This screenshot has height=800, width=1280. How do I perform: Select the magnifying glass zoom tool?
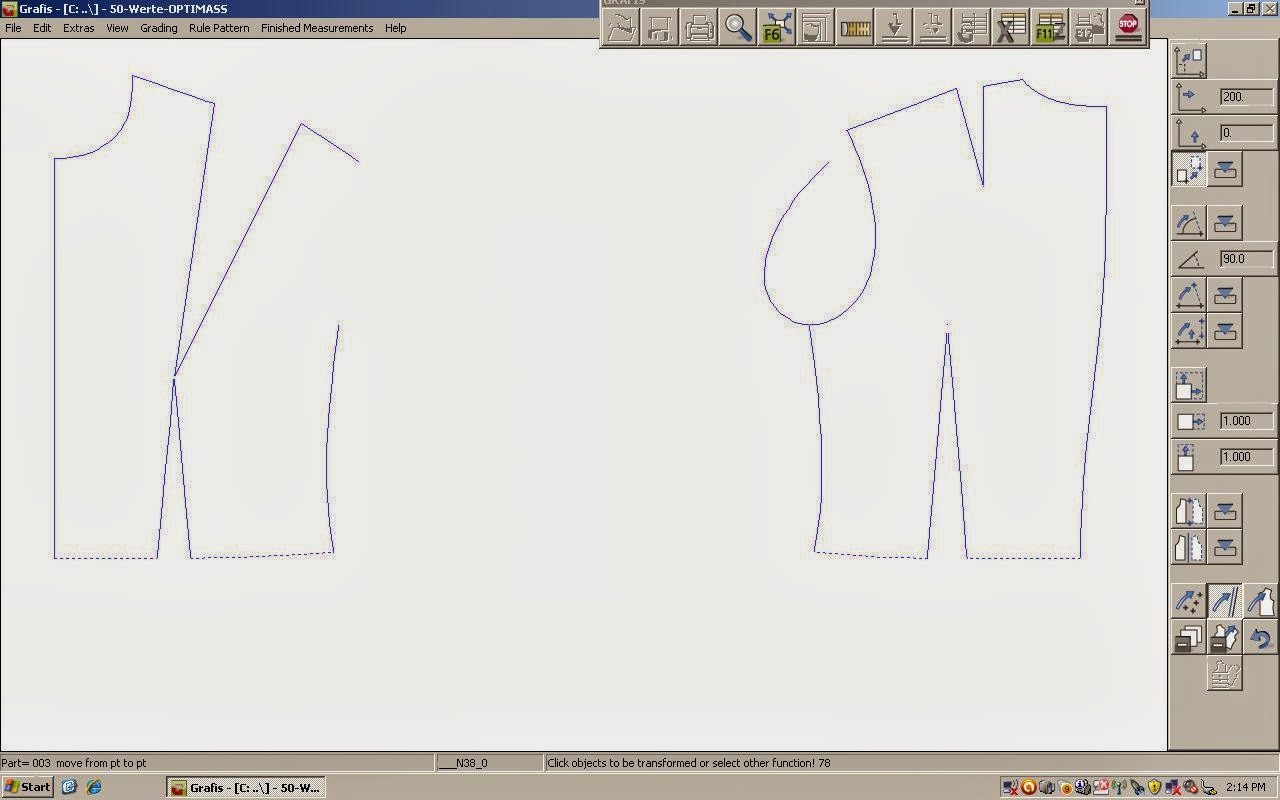738,27
